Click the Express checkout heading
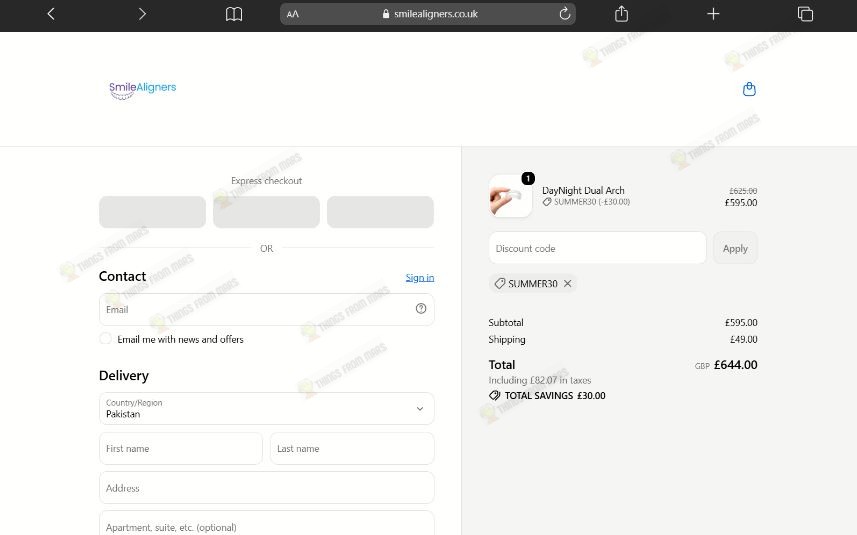Screen dimensions: 857x535 point(266,180)
